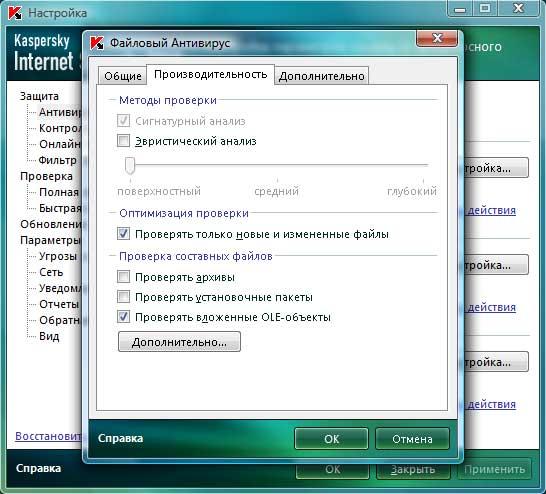
Task: Select Угрозы in the settings tree
Action: (x=58, y=256)
